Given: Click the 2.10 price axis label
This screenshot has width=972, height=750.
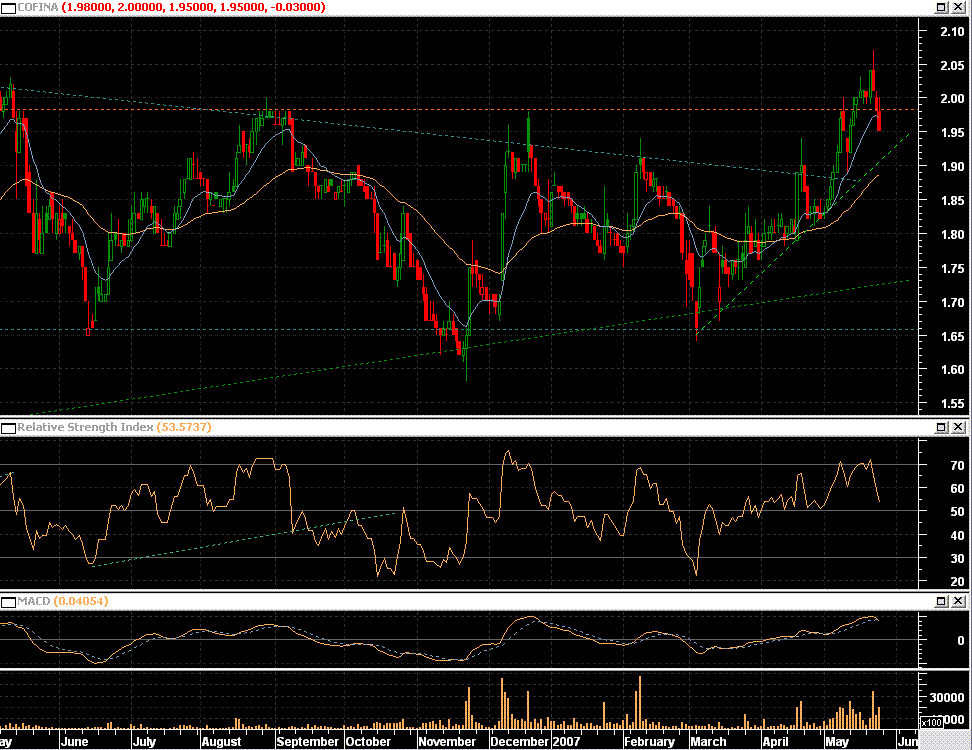Looking at the screenshot, I should pos(952,32).
